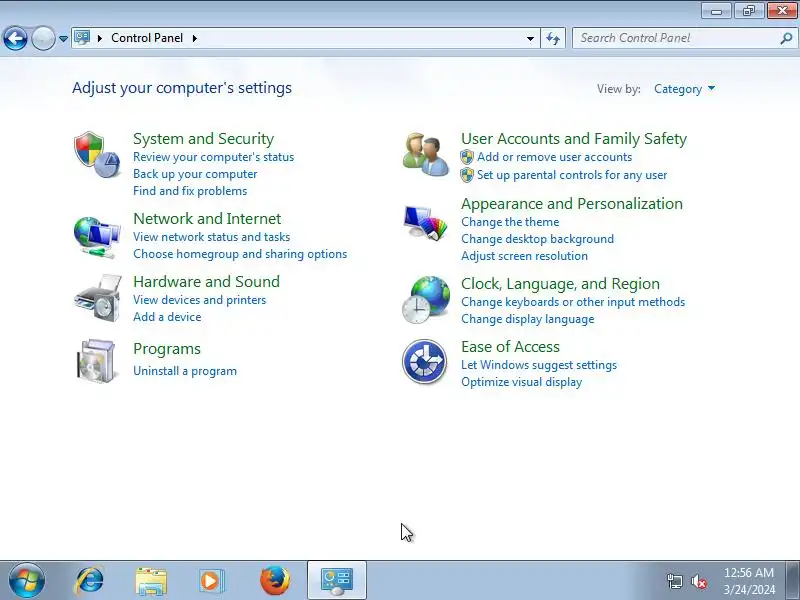Image resolution: width=800 pixels, height=600 pixels.
Task: Click the System and Security shield icon
Action: coord(97,155)
